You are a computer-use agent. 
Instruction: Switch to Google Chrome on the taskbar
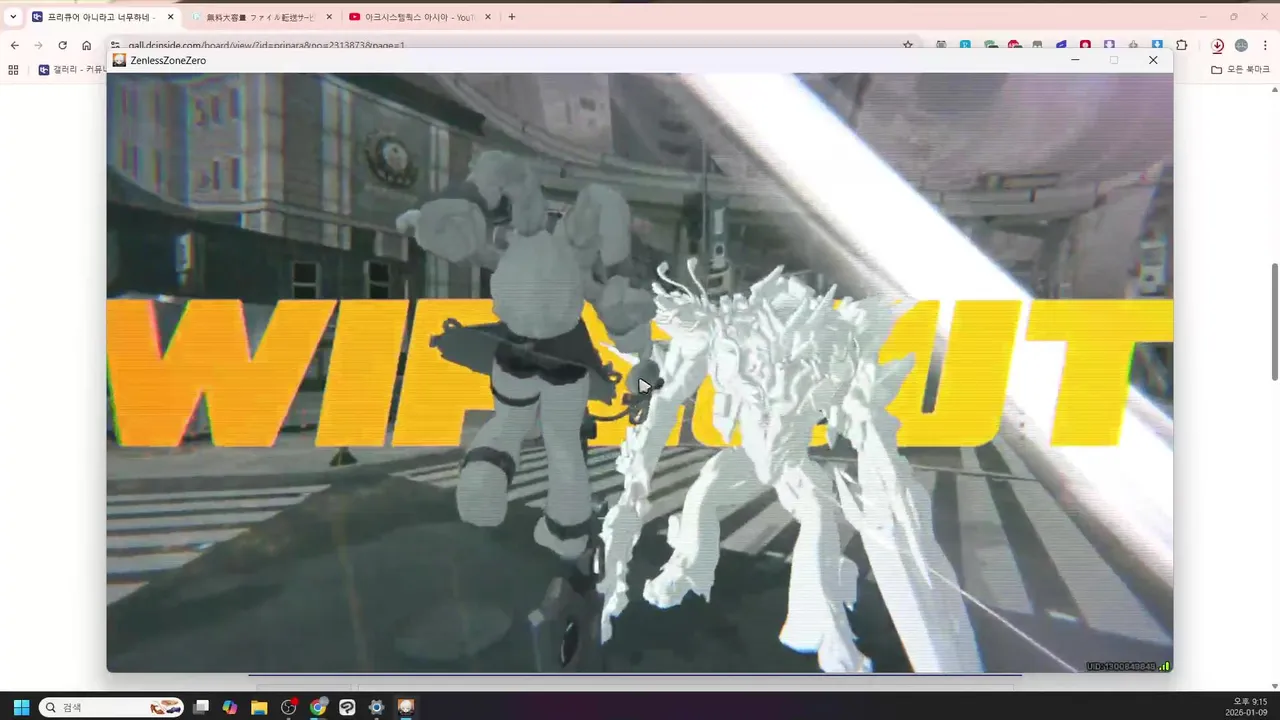pos(318,707)
